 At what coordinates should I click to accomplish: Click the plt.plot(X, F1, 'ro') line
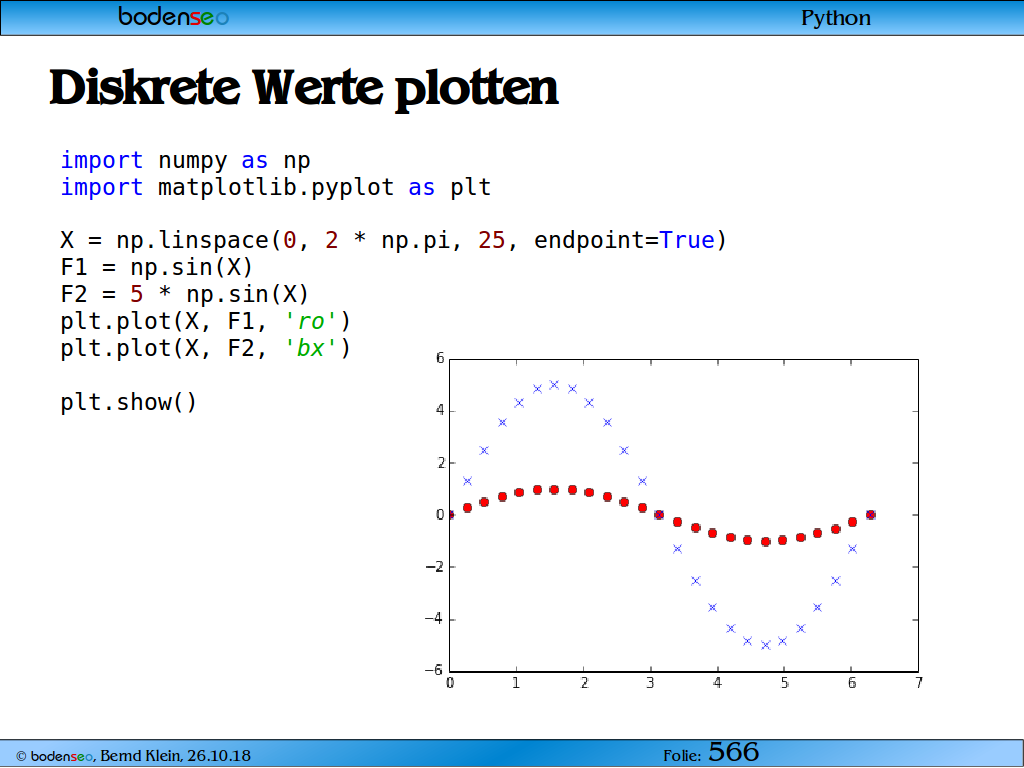[206, 321]
